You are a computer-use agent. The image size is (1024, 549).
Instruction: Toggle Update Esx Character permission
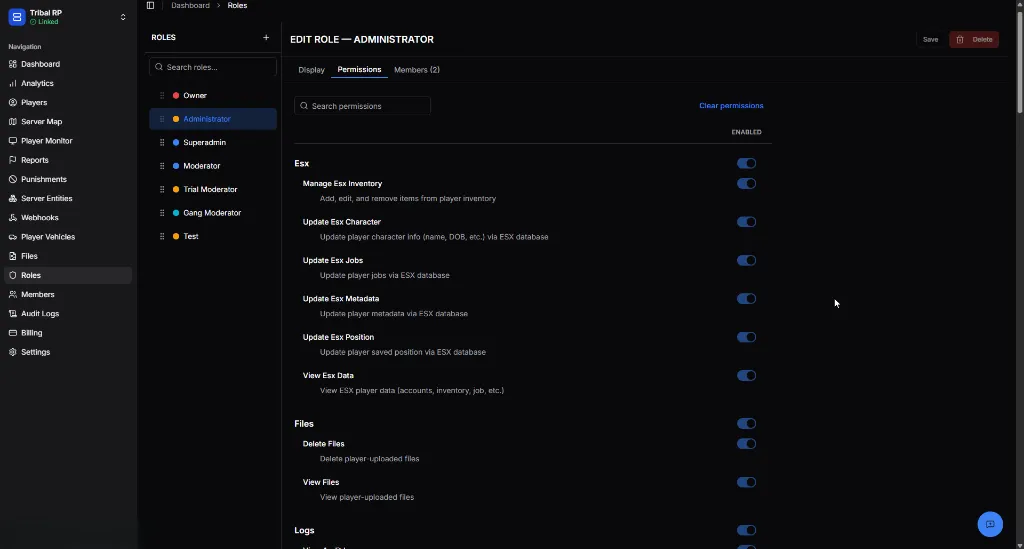746,222
